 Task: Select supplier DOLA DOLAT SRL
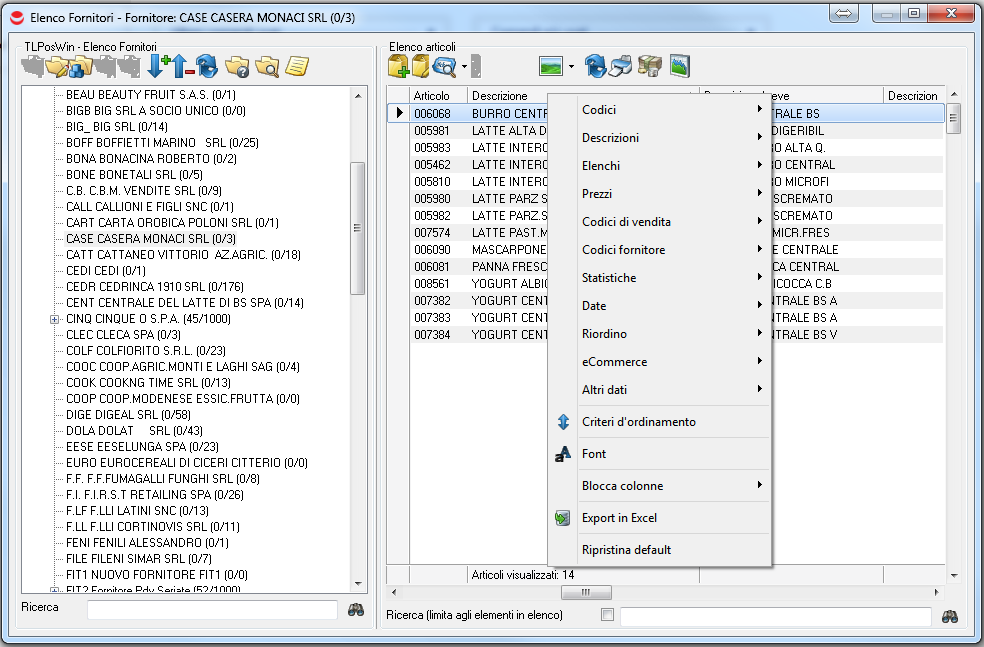[x=133, y=431]
